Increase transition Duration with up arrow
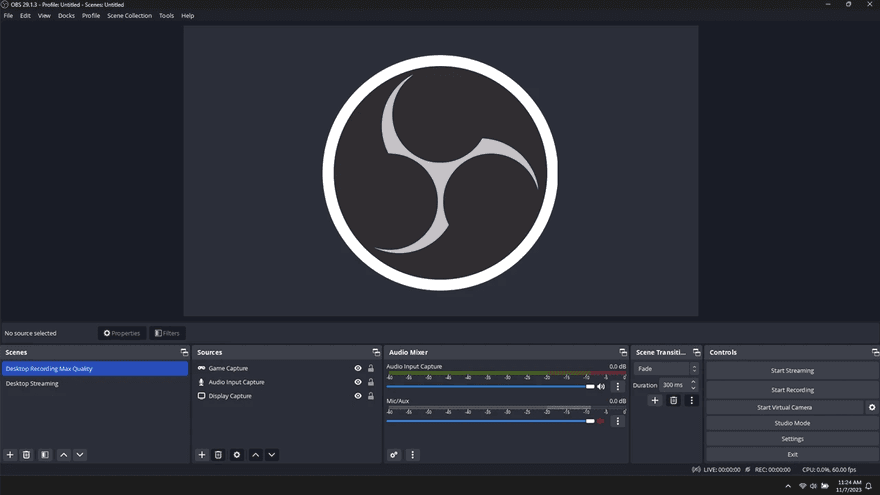This screenshot has height=495, width=880. [693, 381]
